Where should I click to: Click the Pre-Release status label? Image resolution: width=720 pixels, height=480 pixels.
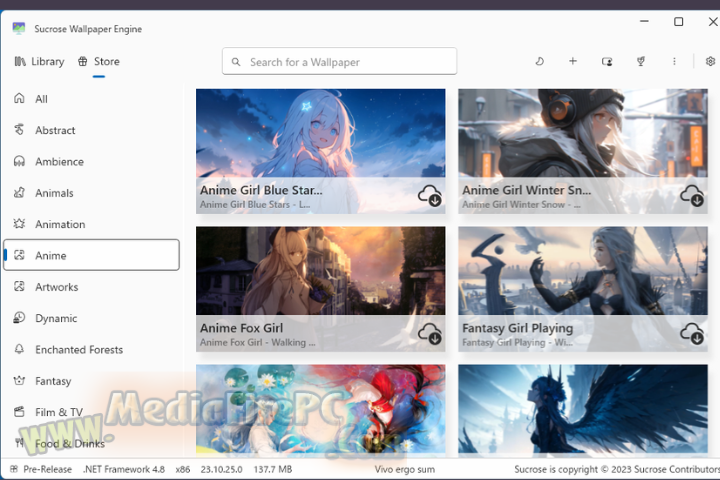(x=47, y=469)
